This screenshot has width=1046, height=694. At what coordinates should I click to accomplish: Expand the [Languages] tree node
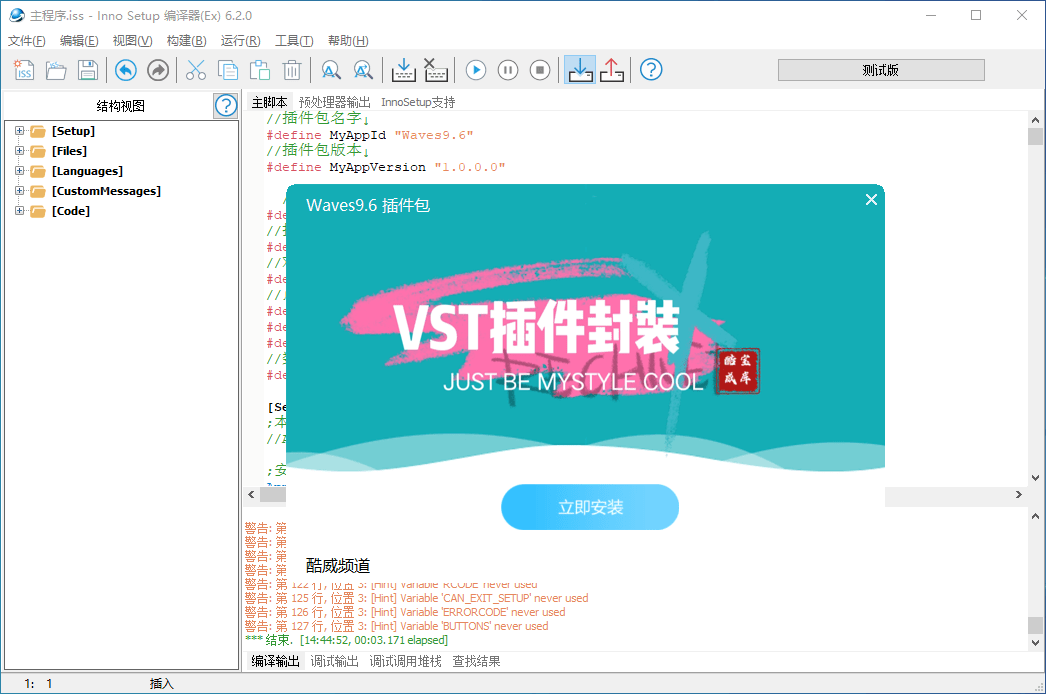pos(19,171)
